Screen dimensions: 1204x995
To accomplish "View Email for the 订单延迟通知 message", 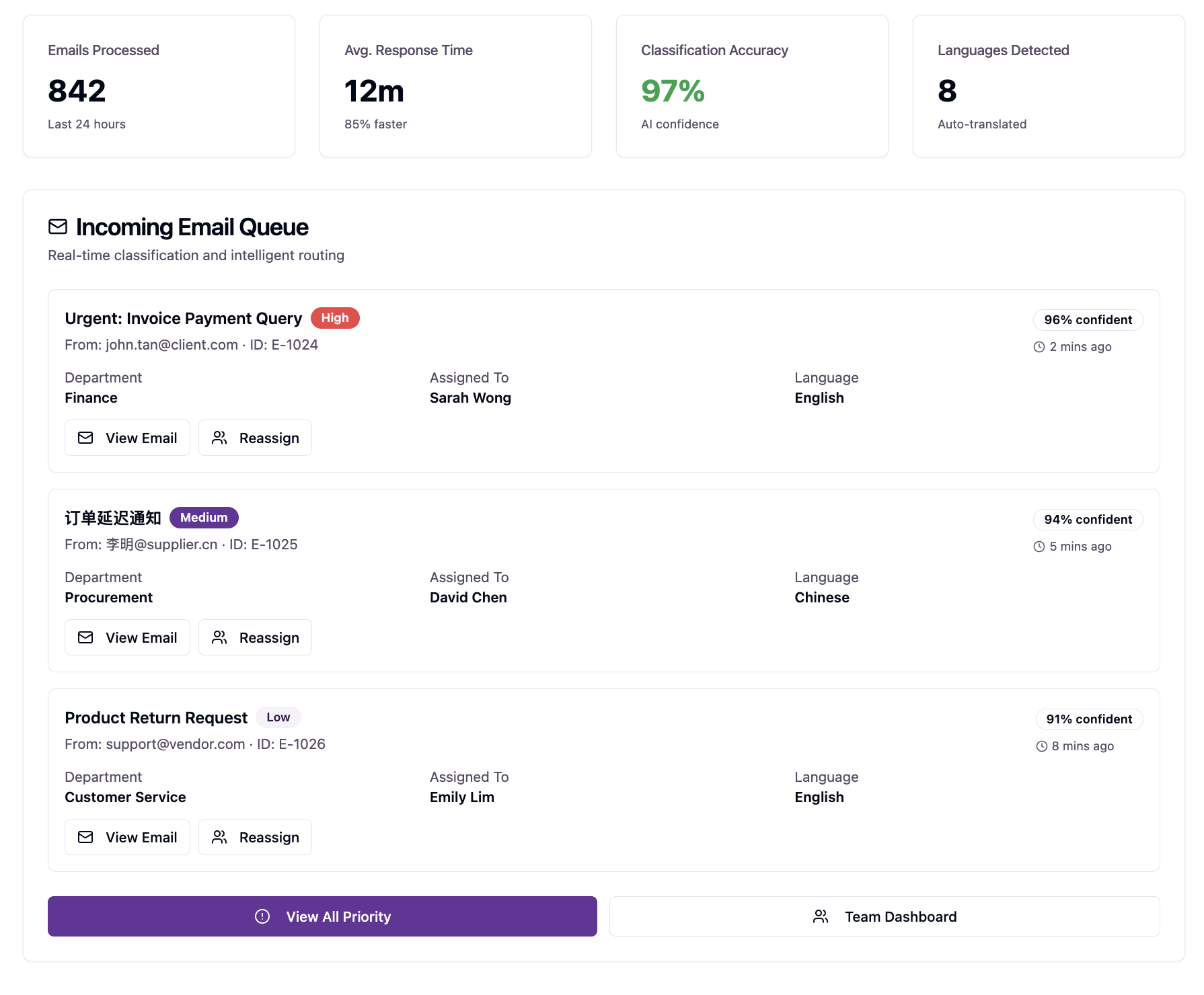I will pyautogui.click(x=127, y=637).
